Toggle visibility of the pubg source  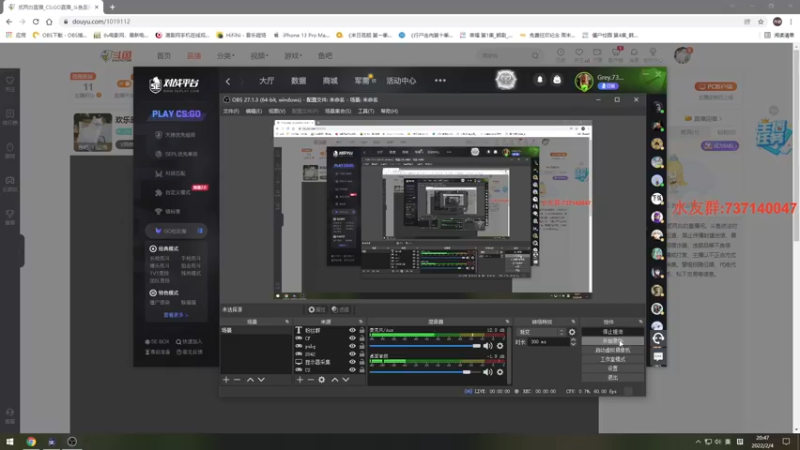click(x=352, y=346)
